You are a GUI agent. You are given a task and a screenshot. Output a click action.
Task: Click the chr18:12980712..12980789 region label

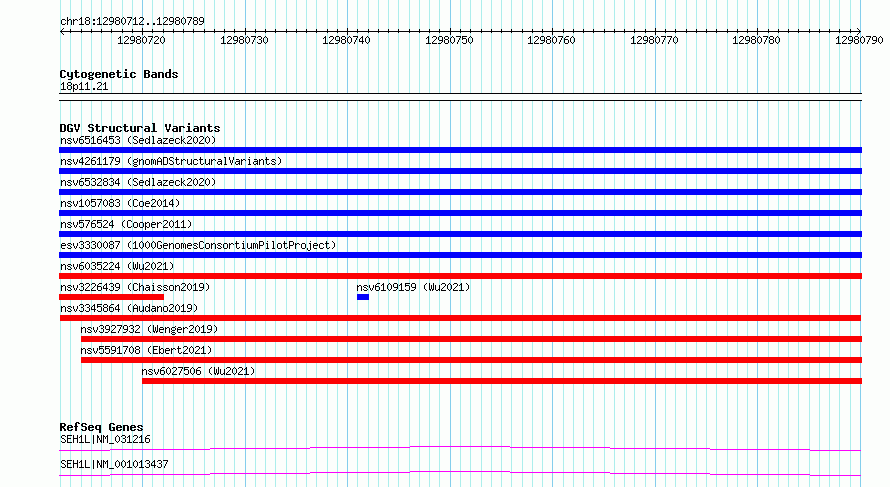tap(132, 22)
